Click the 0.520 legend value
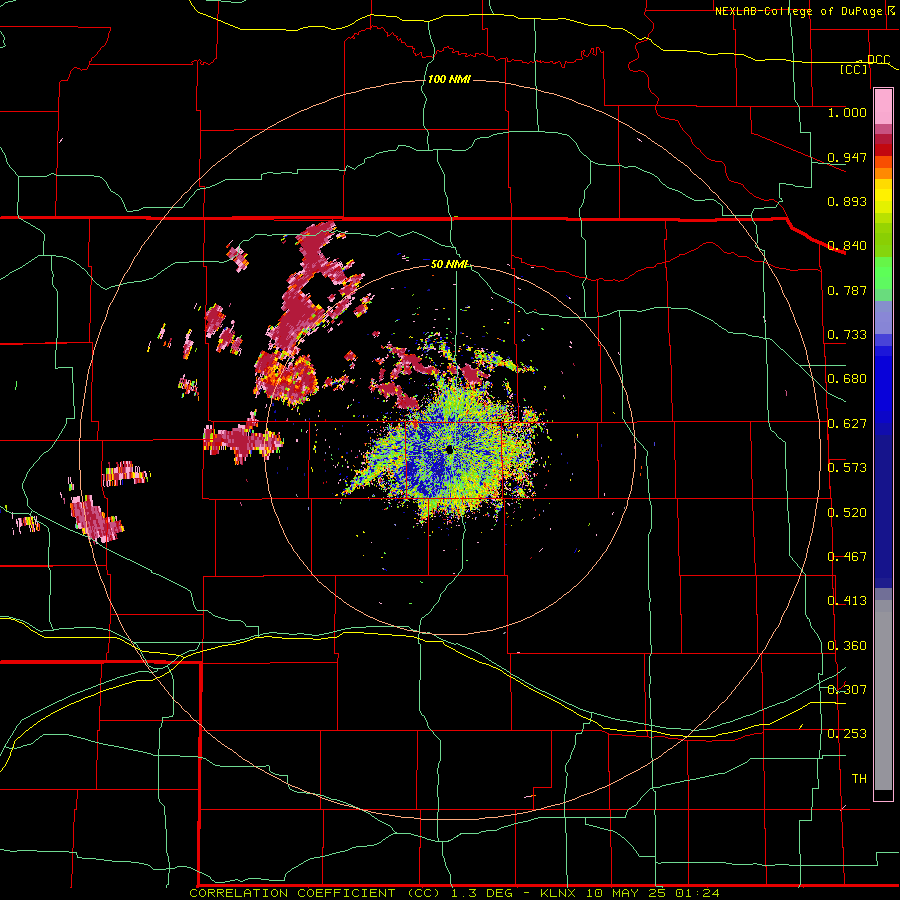Screen dimensions: 900x900 click(847, 513)
